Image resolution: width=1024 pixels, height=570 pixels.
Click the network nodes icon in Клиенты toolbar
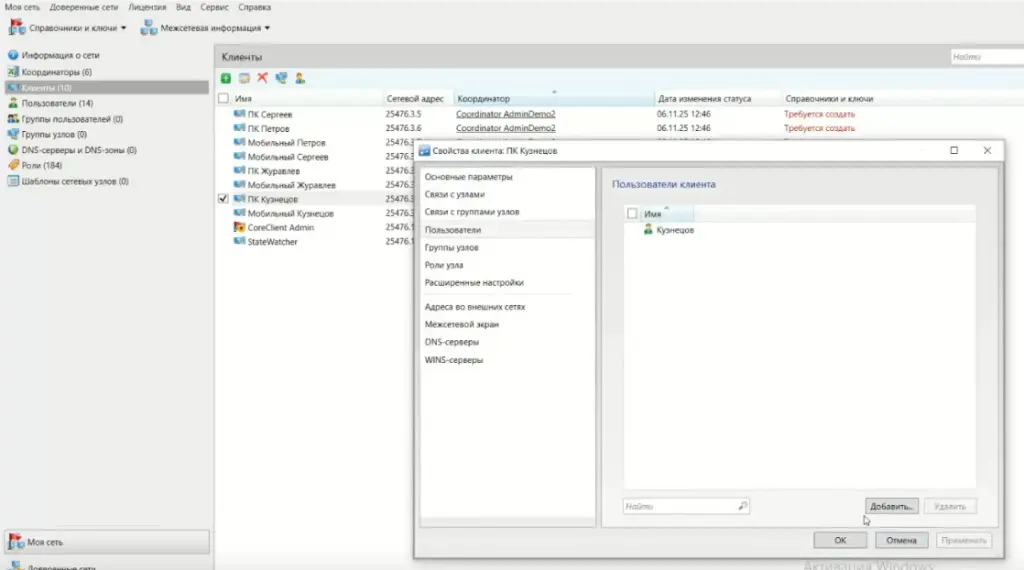tap(281, 78)
